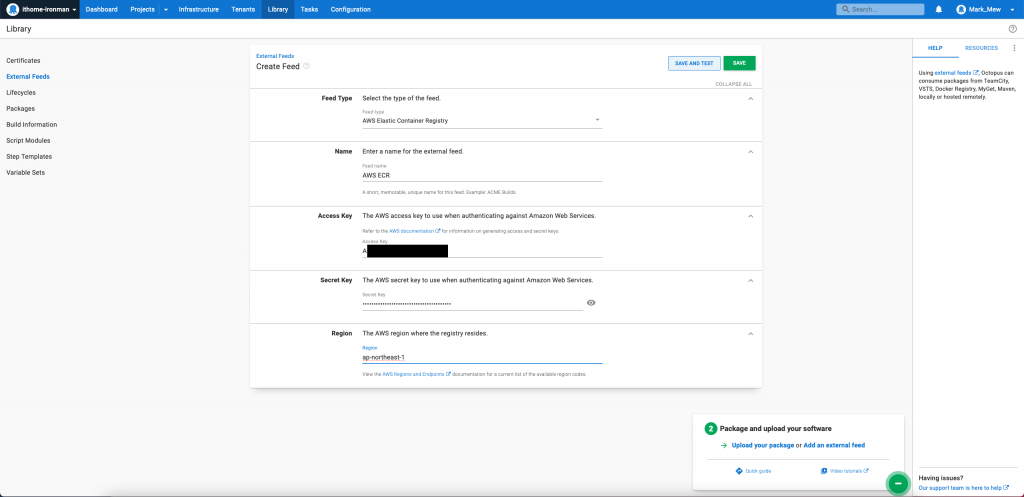Click the search box
1024x497 pixels.
(880, 10)
